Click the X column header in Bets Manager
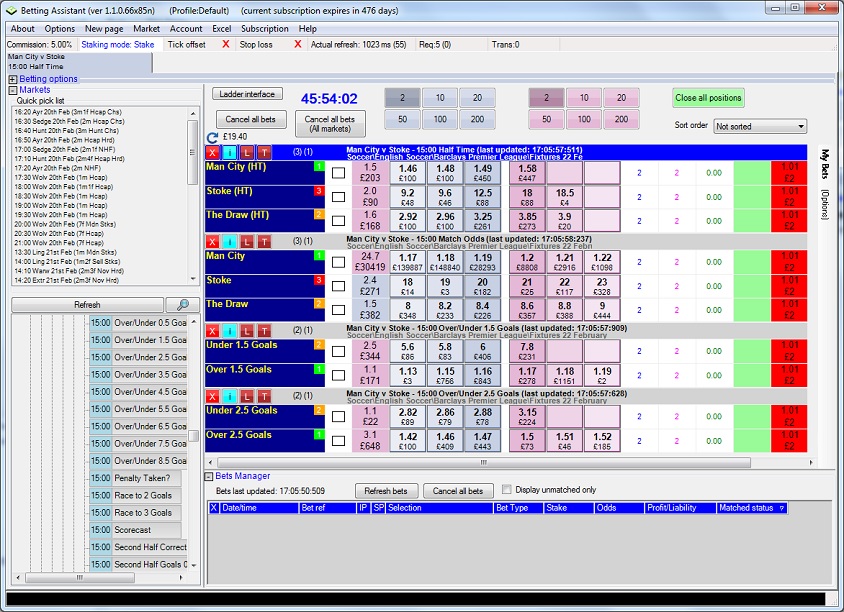The height and width of the screenshot is (612, 844). pos(214,508)
